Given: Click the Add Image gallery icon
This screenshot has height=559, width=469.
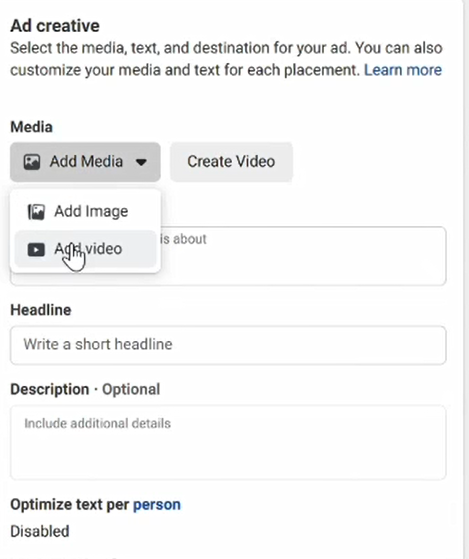Looking at the screenshot, I should 36,212.
